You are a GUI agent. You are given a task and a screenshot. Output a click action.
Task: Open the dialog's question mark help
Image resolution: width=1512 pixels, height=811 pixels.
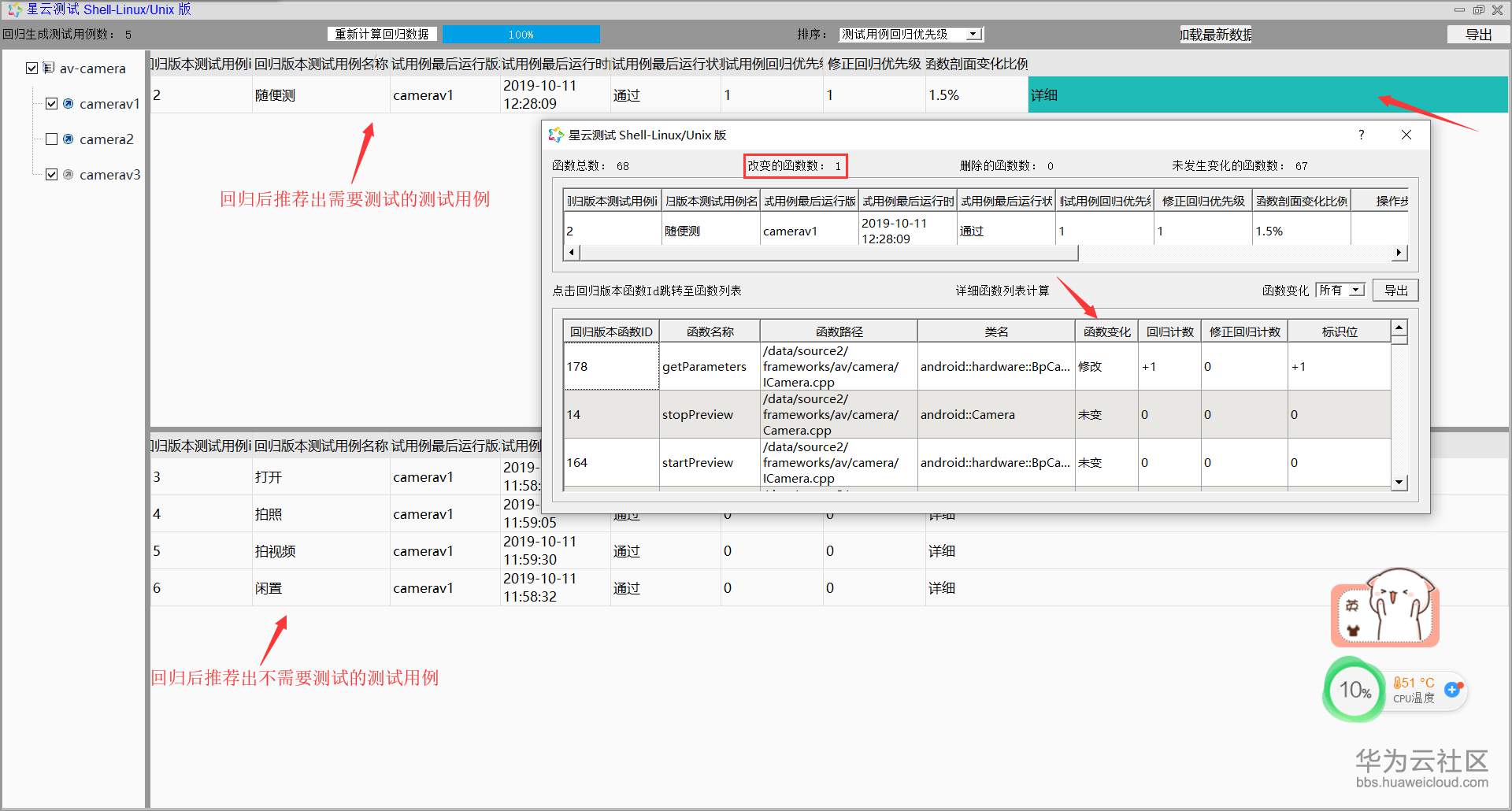(x=1361, y=135)
